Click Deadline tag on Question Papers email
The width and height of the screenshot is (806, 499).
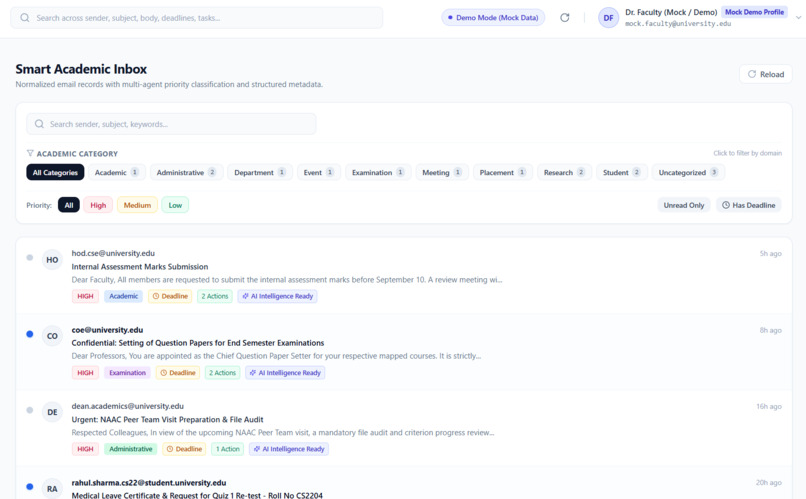pyautogui.click(x=178, y=373)
